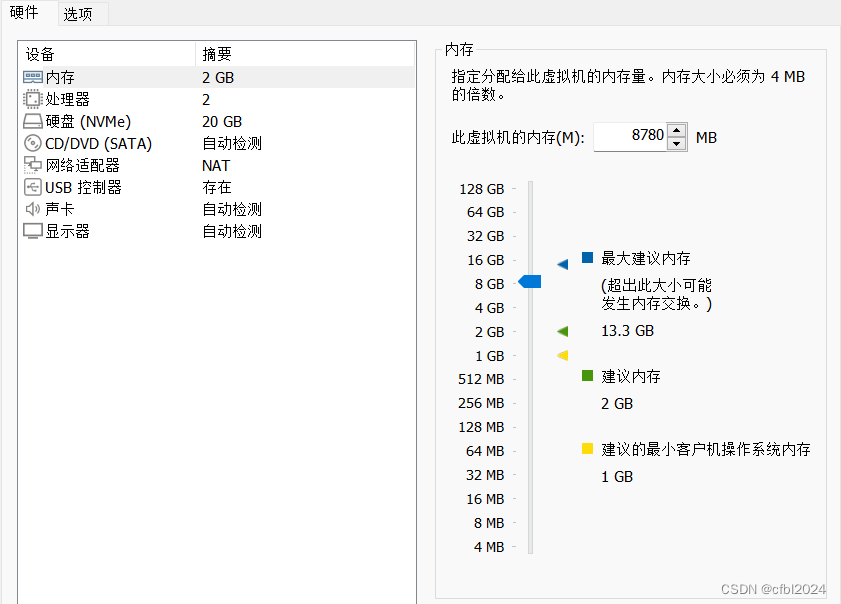Click the 16 GB slider scale label

[485, 260]
